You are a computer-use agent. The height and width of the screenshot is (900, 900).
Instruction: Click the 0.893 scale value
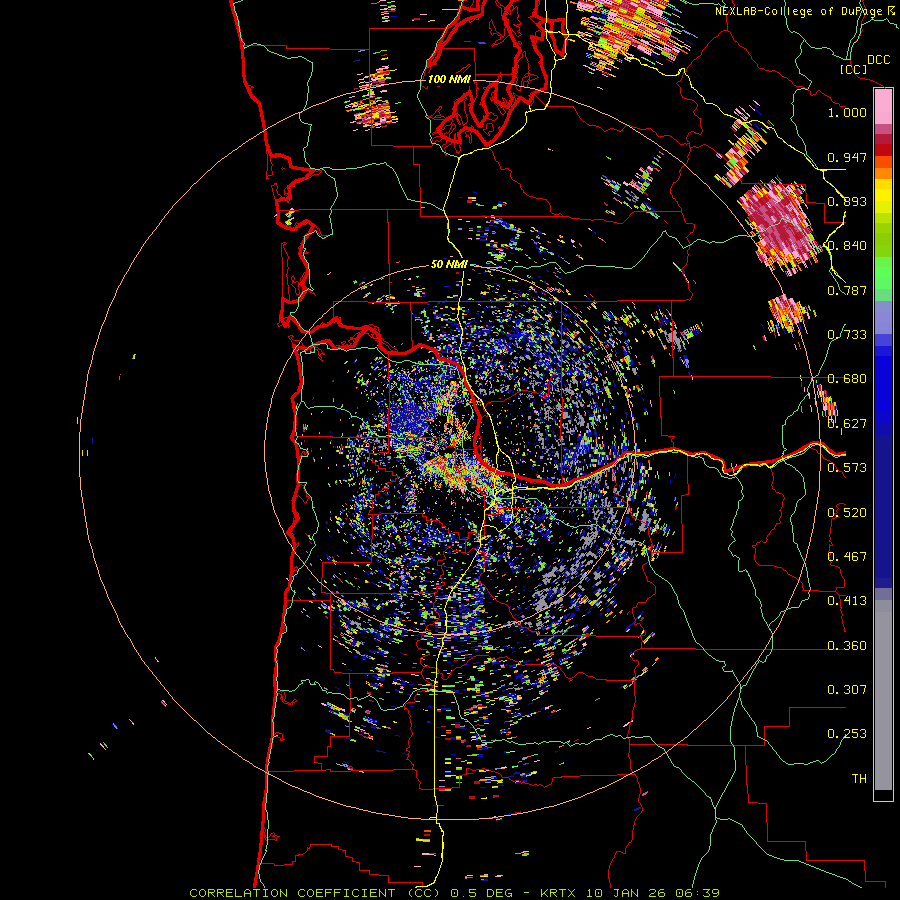point(847,201)
